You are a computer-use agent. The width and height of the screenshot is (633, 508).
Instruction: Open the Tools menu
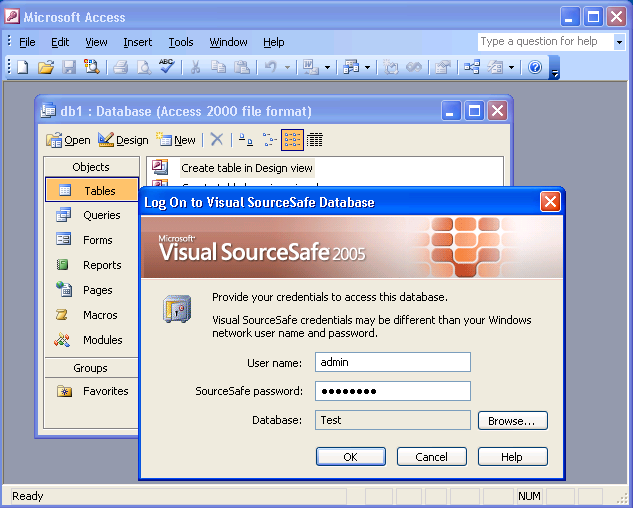point(181,42)
